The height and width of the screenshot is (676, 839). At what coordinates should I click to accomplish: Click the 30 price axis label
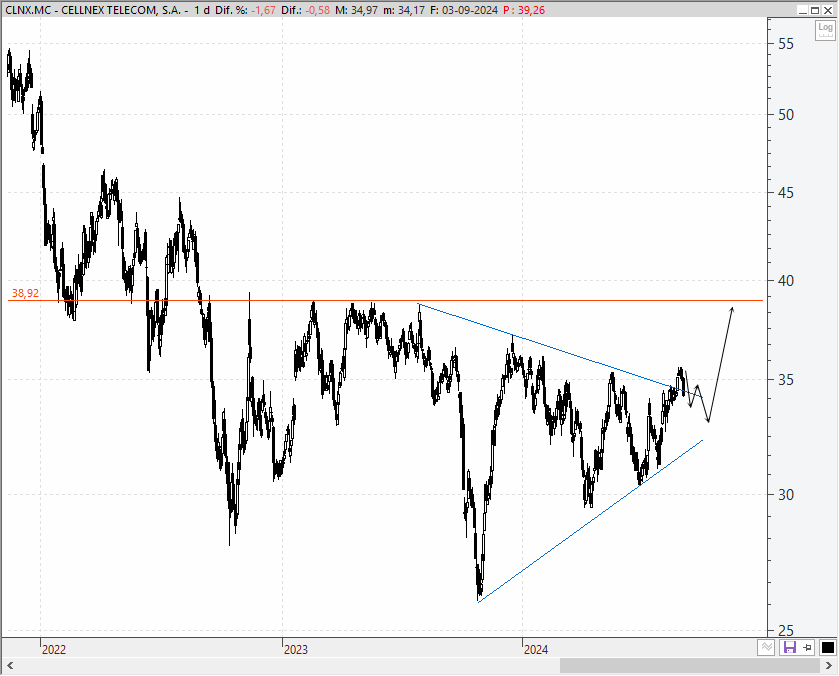785,495
